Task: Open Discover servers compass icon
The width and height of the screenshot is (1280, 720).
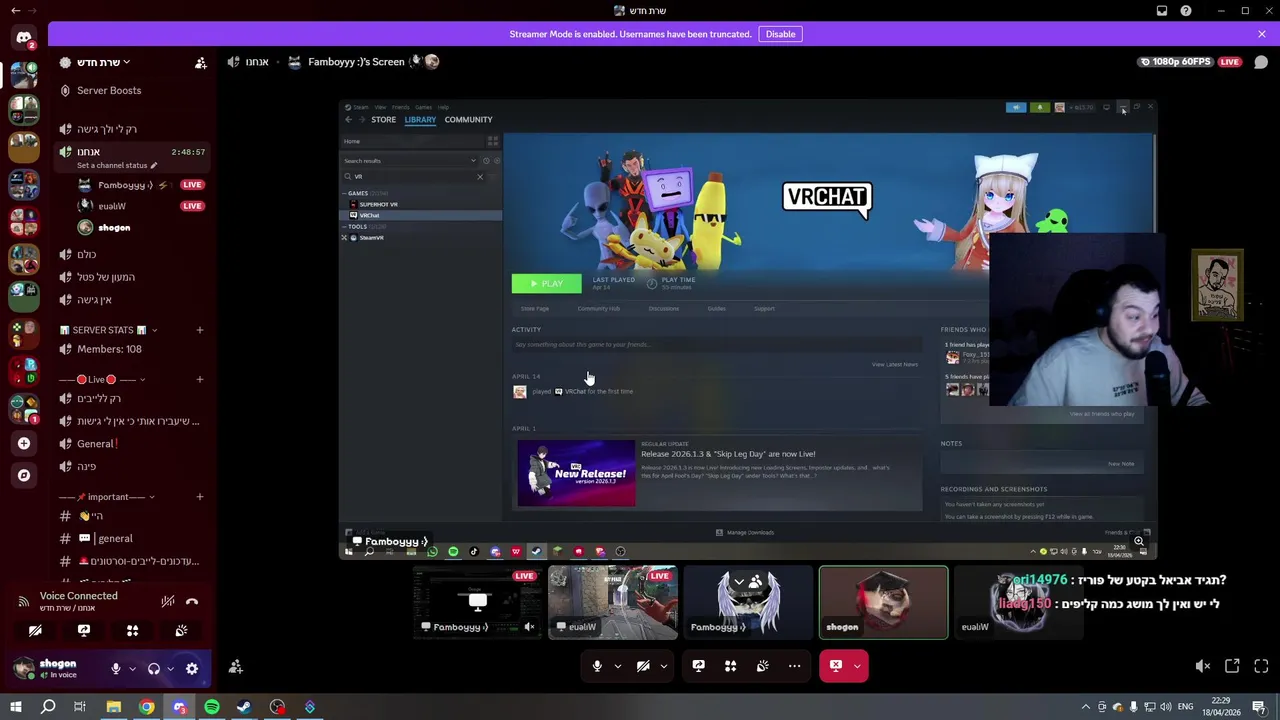Action: pos(24,475)
